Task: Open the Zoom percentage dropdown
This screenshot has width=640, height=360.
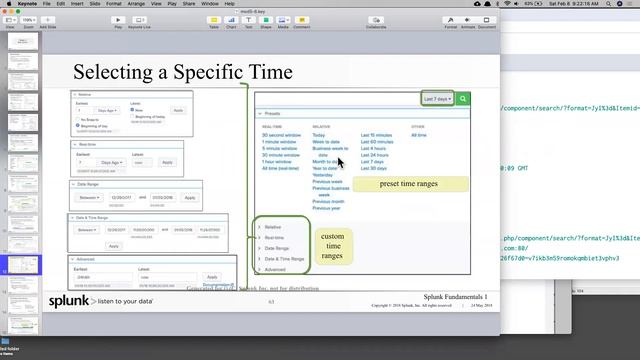Action: [x=29, y=20]
